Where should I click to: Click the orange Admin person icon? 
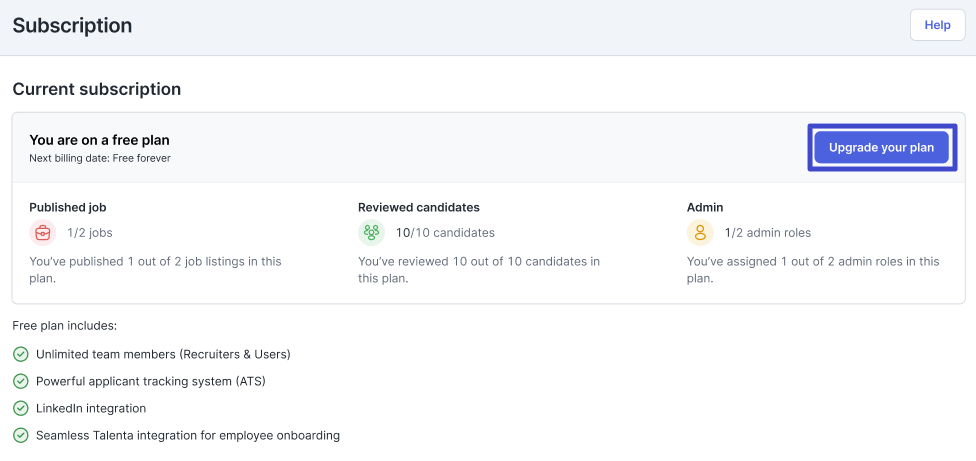click(x=700, y=233)
